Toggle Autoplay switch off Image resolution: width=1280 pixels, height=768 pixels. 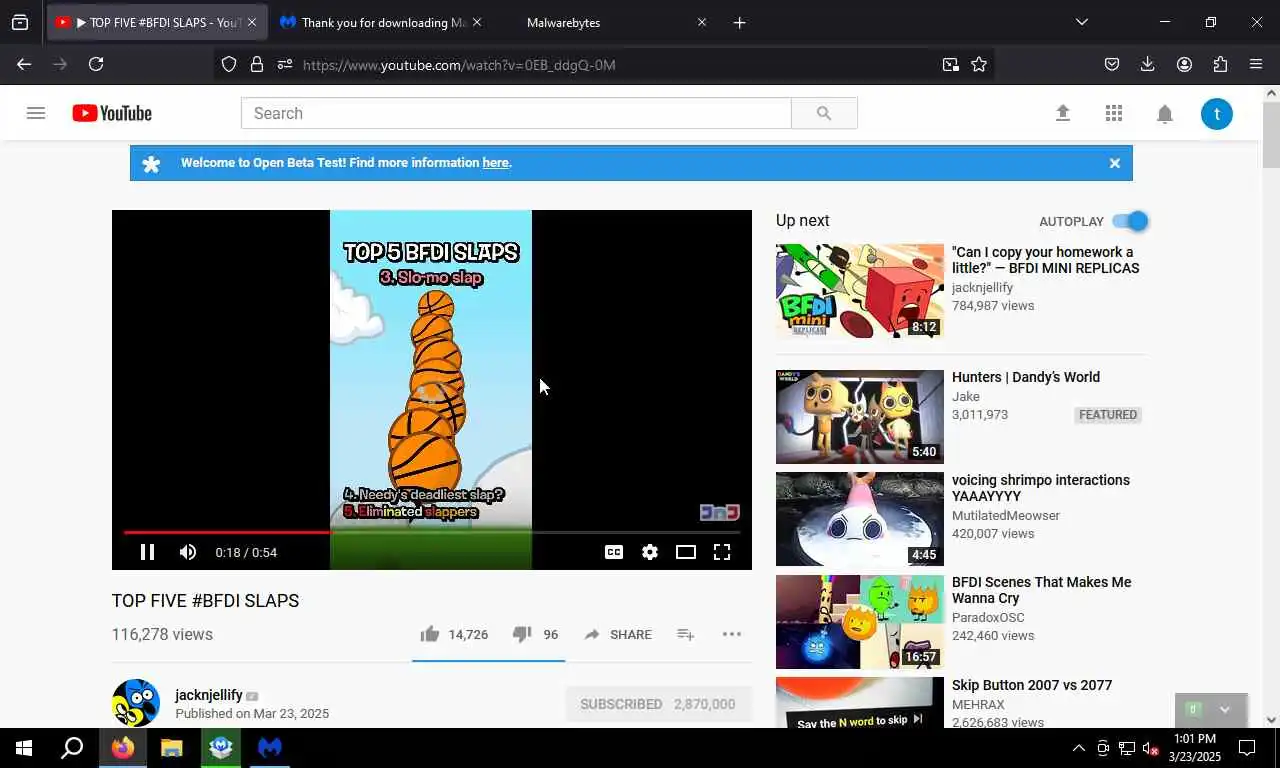tap(1131, 221)
